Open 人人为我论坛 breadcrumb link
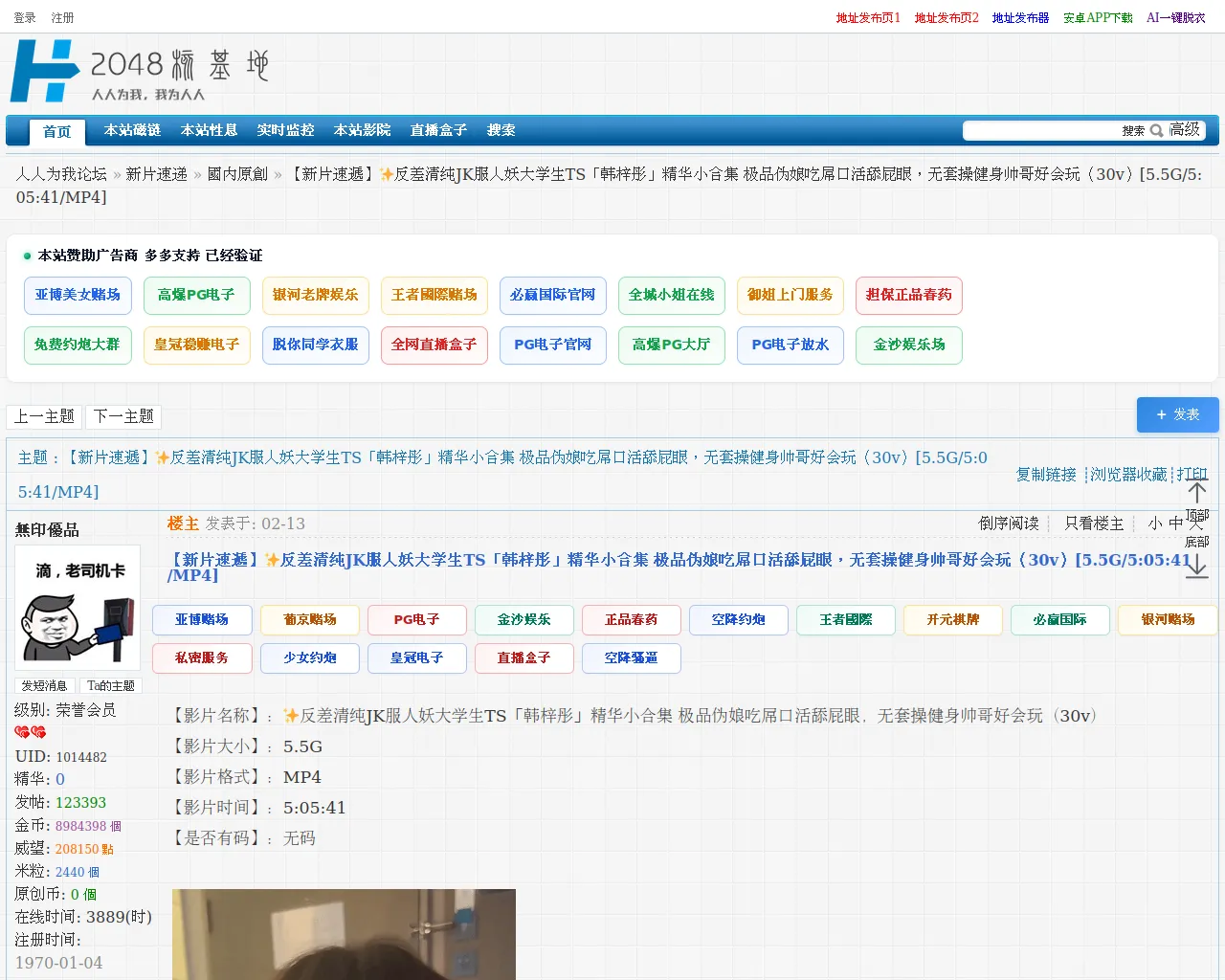Screen dimensions: 1225x980 tap(61, 174)
